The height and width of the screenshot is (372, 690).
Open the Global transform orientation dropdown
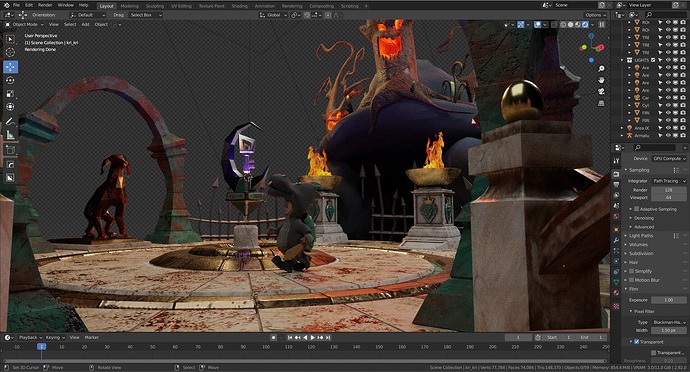point(273,15)
